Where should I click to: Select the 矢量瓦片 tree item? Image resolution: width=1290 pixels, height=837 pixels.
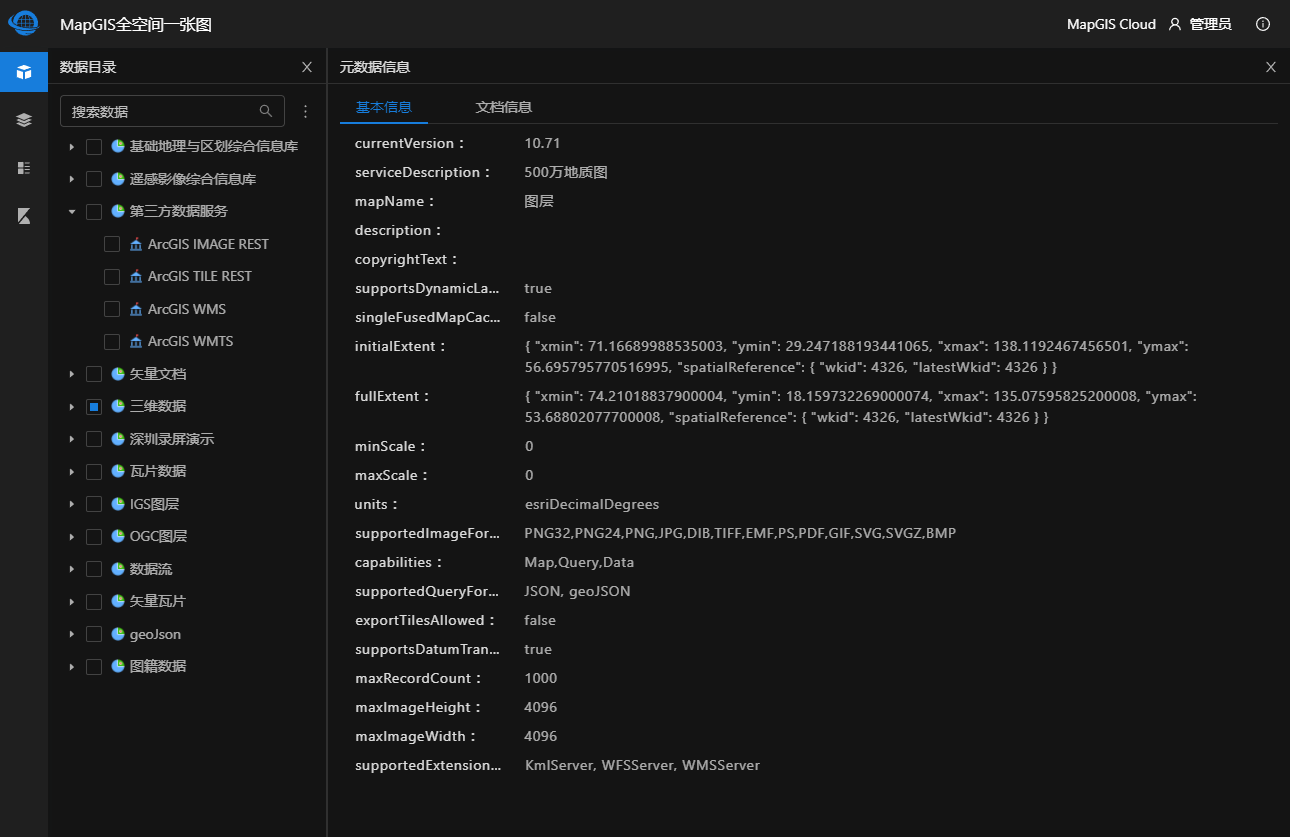[x=158, y=601]
